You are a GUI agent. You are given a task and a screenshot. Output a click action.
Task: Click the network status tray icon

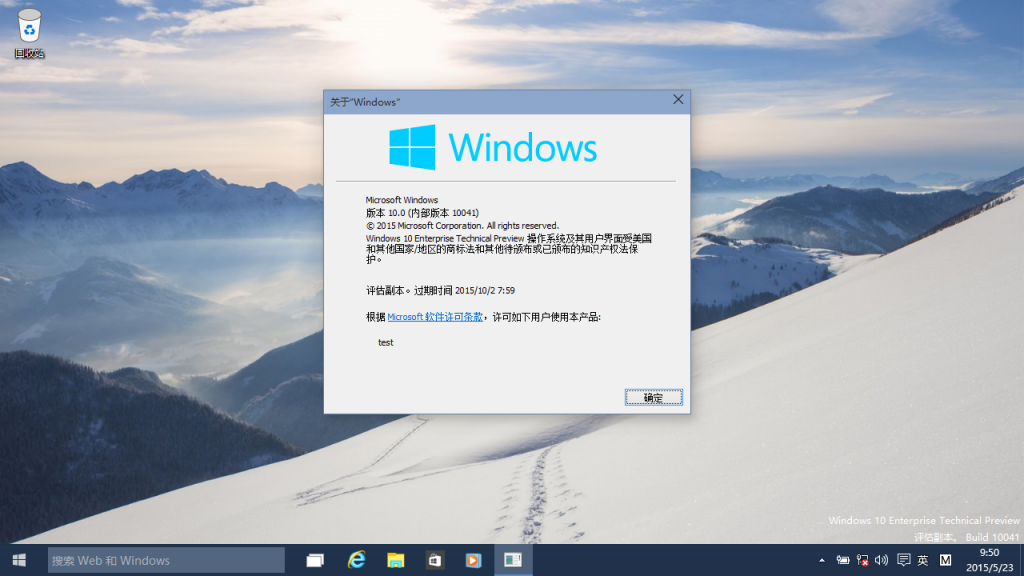tap(862, 560)
